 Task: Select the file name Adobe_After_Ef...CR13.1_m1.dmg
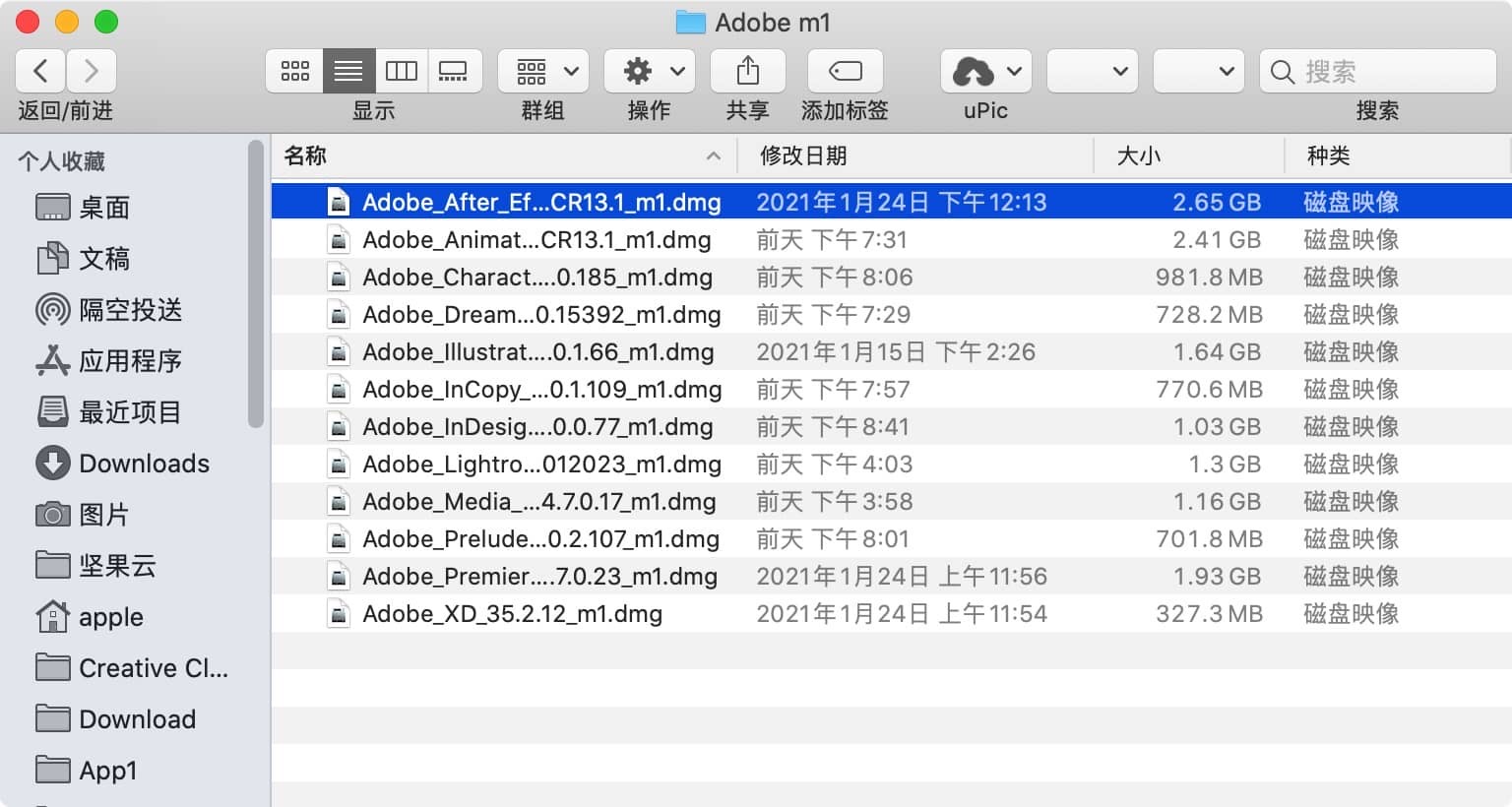541,202
